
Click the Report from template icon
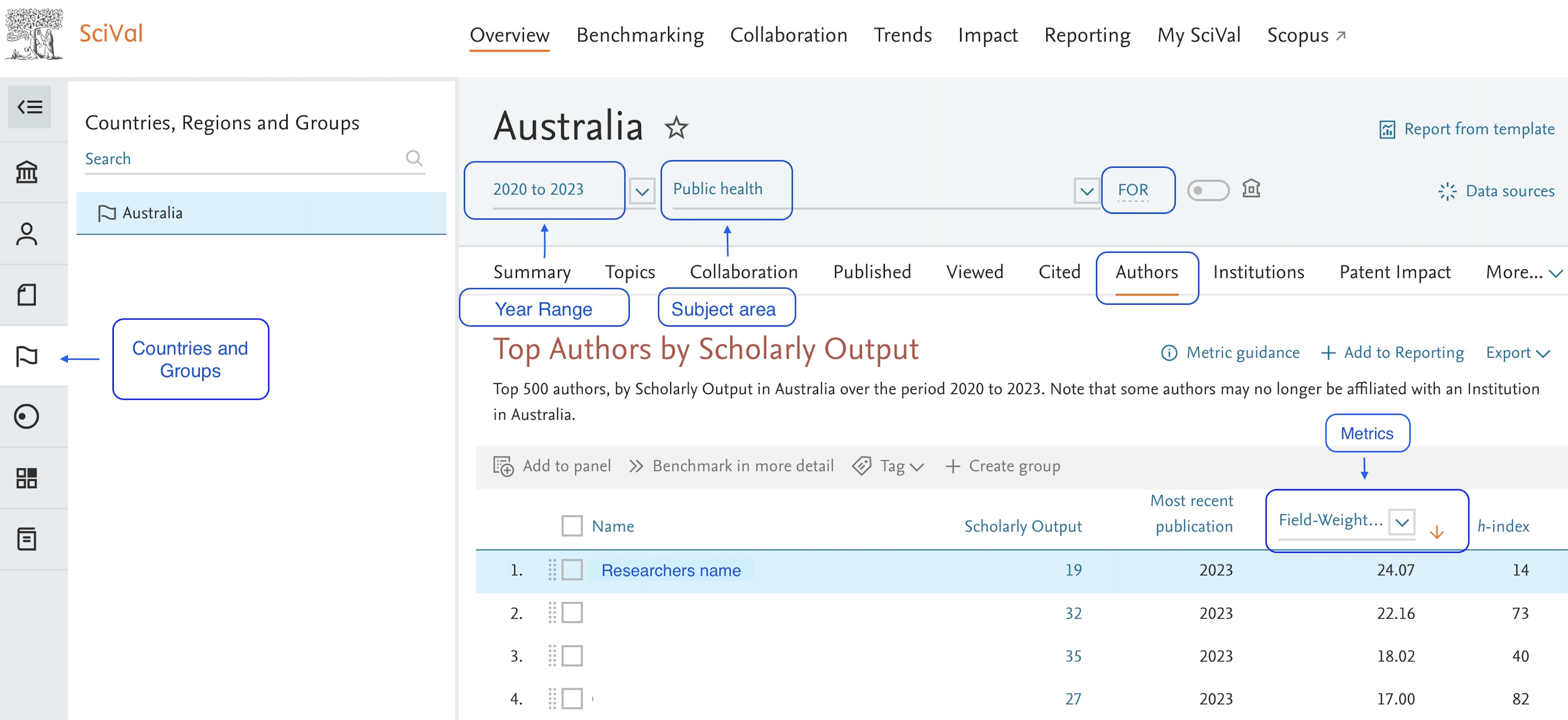pyautogui.click(x=1388, y=129)
